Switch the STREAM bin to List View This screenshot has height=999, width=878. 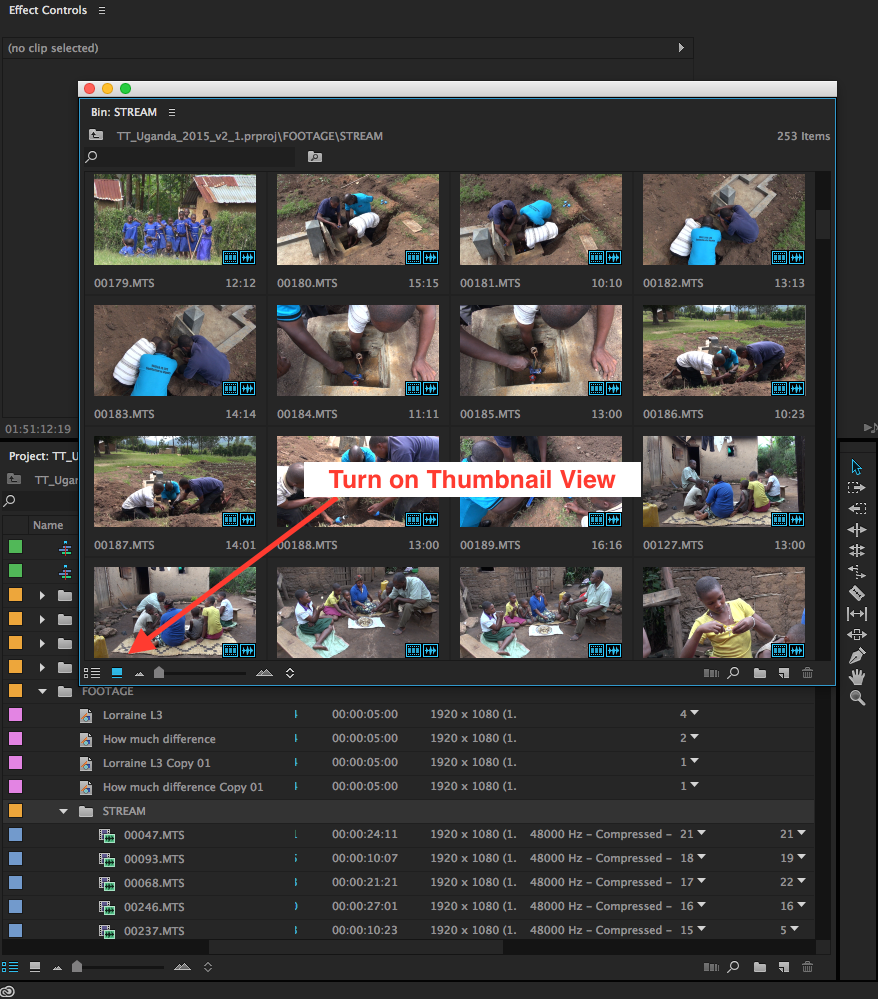pos(90,672)
